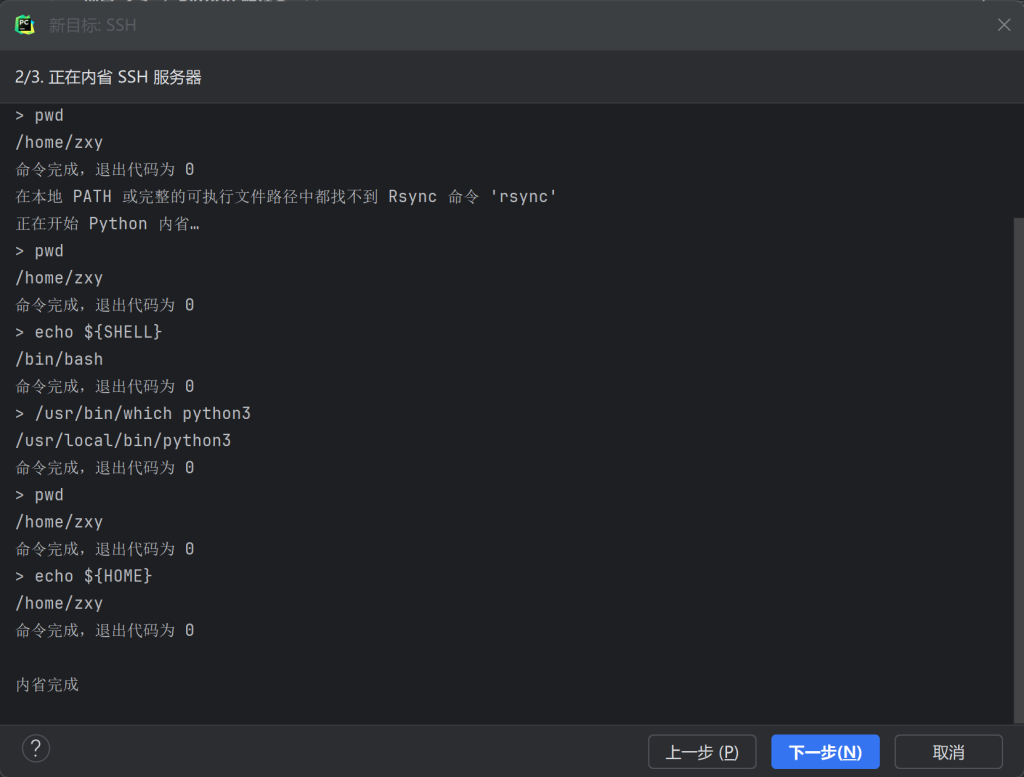The height and width of the screenshot is (777, 1024).
Task: Click the quoted 'rsync' command name
Action: pyautogui.click(x=523, y=197)
